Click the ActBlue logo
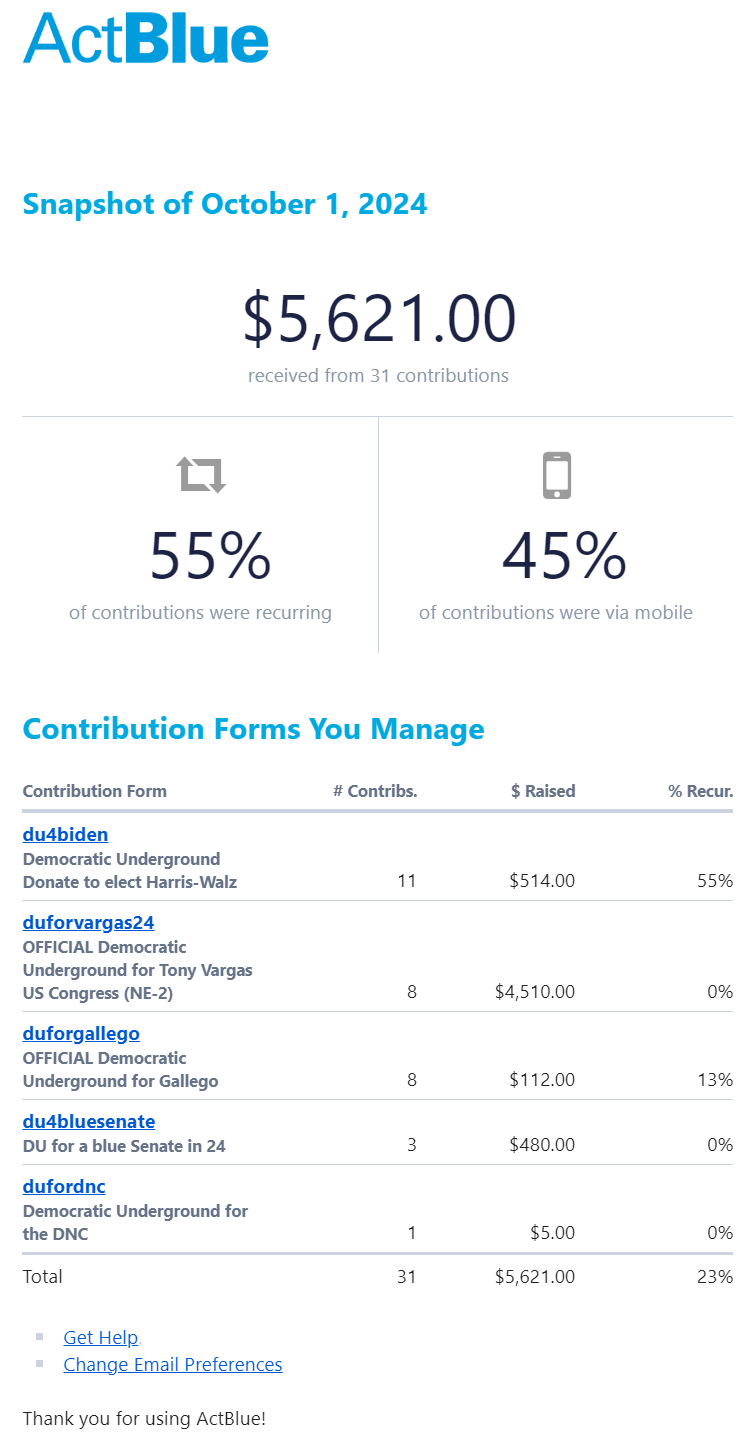 pyautogui.click(x=146, y=38)
